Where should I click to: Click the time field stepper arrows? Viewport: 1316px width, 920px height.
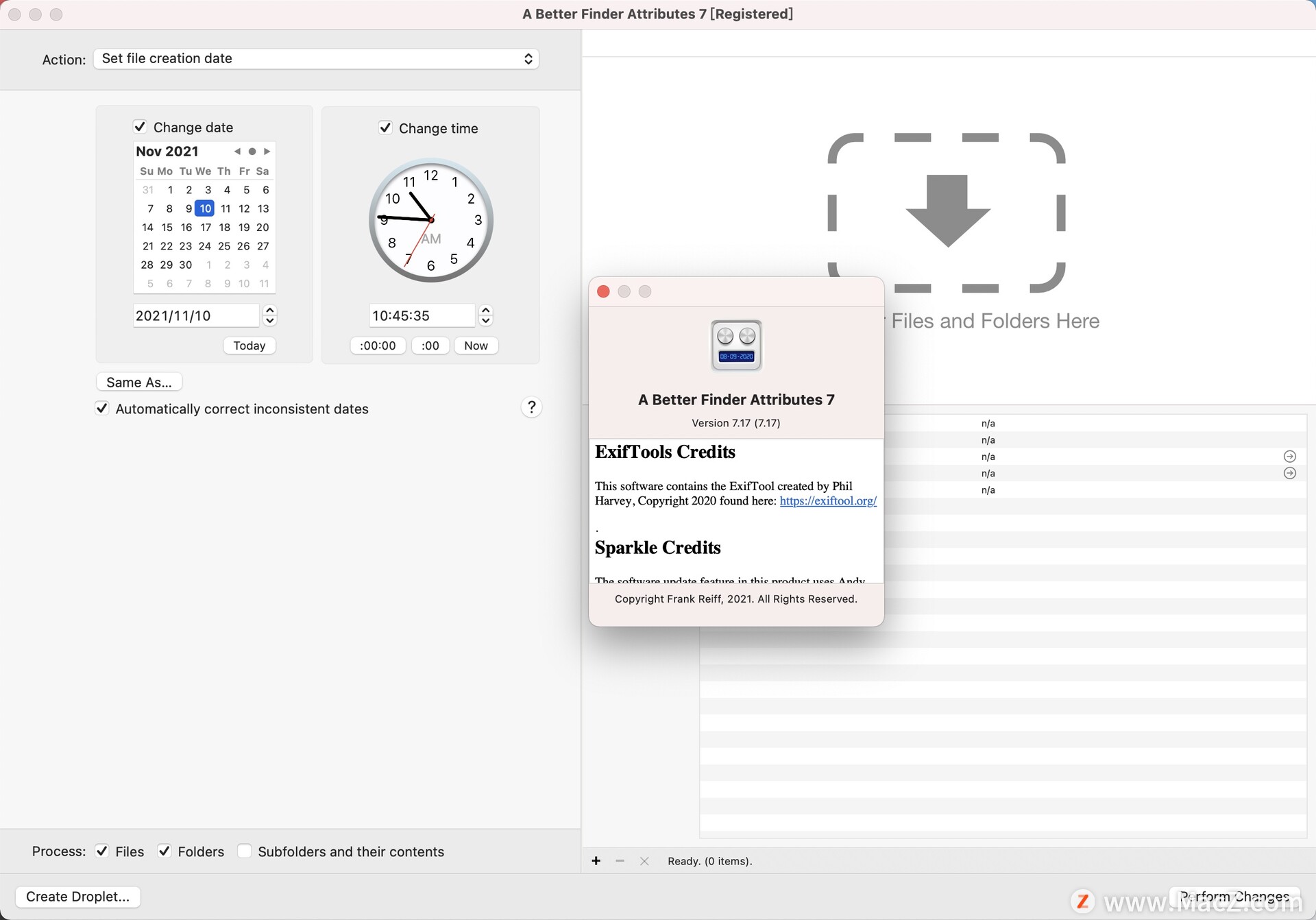pos(486,315)
